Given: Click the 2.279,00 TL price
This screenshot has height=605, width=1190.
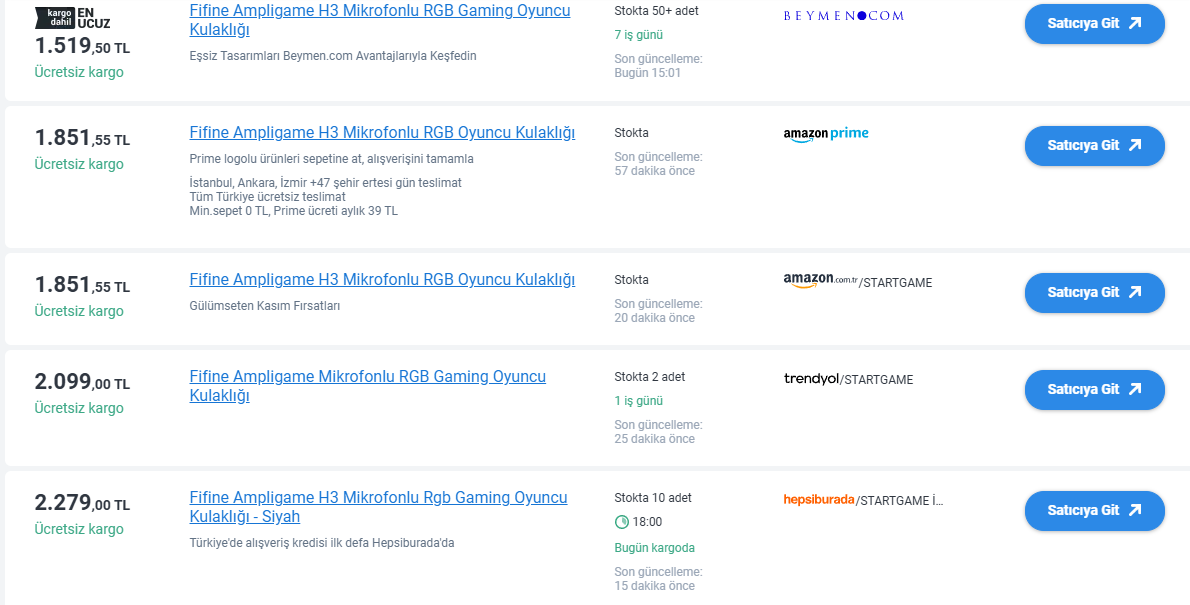Looking at the screenshot, I should (x=82, y=503).
